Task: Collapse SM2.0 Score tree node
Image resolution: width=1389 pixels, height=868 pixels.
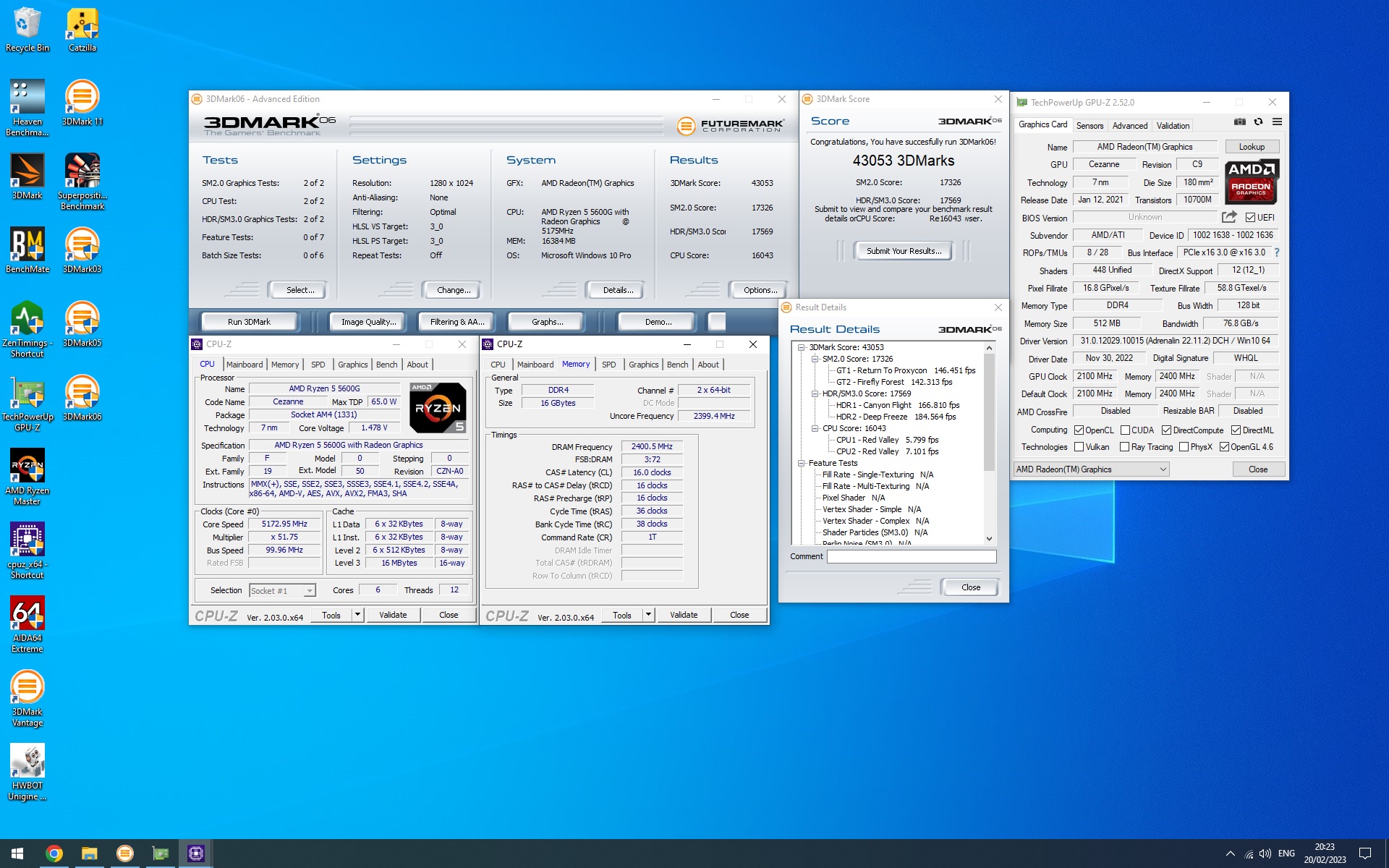Action: tap(815, 359)
